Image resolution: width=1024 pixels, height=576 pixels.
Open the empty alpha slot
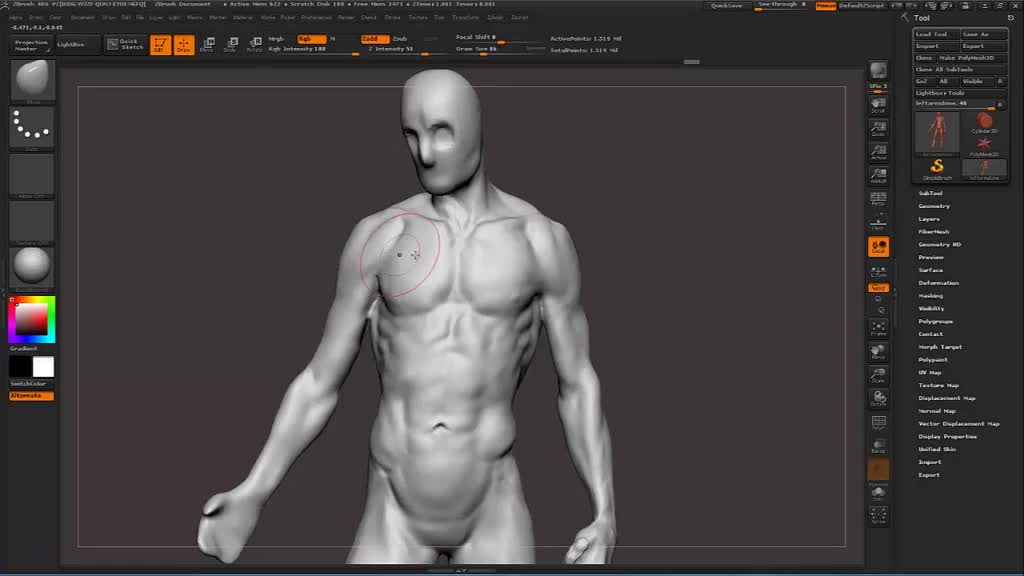32,176
